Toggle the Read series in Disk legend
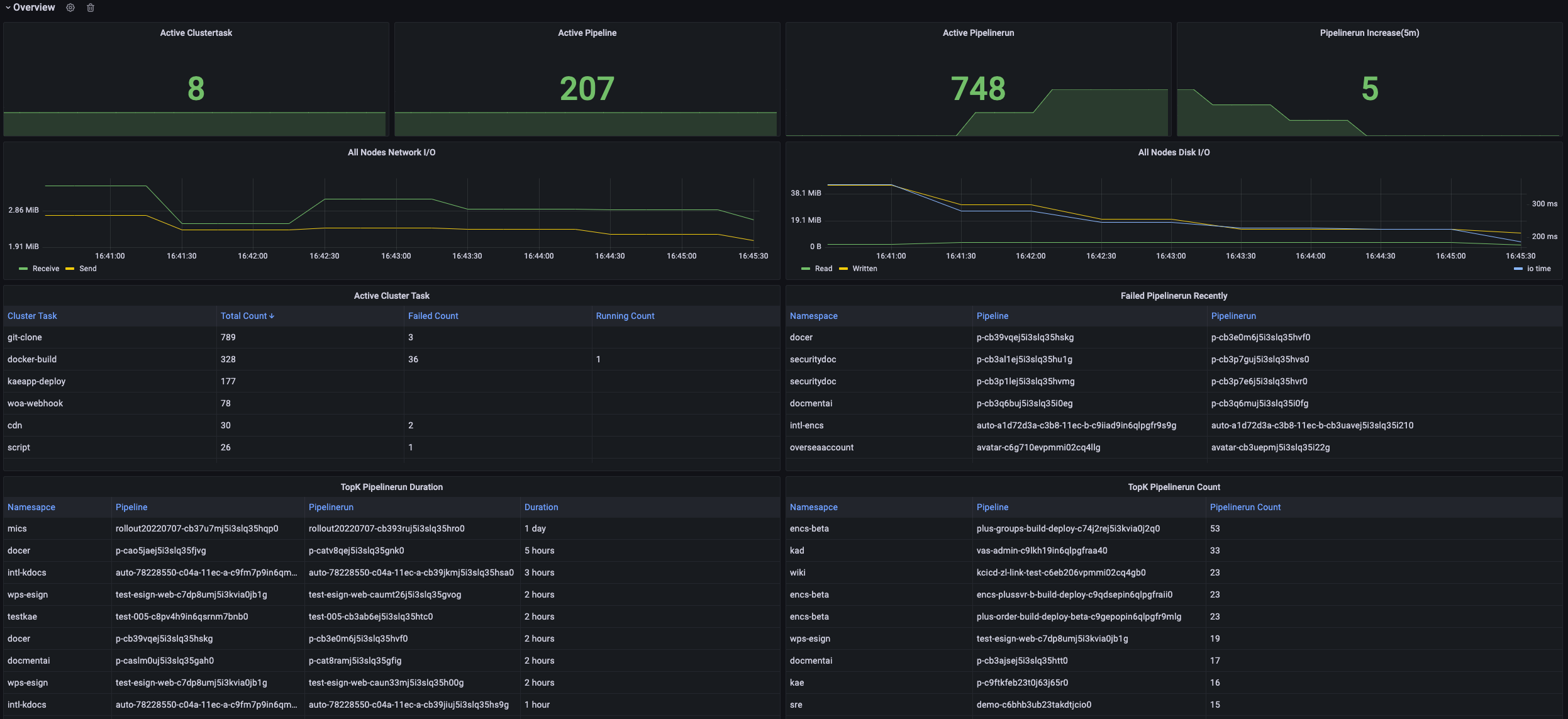This screenshot has width=1568, height=719. point(823,269)
